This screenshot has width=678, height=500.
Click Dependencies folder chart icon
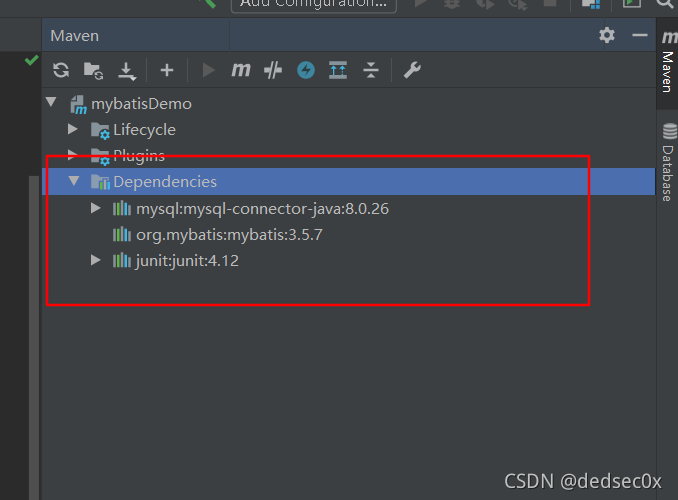(x=100, y=182)
